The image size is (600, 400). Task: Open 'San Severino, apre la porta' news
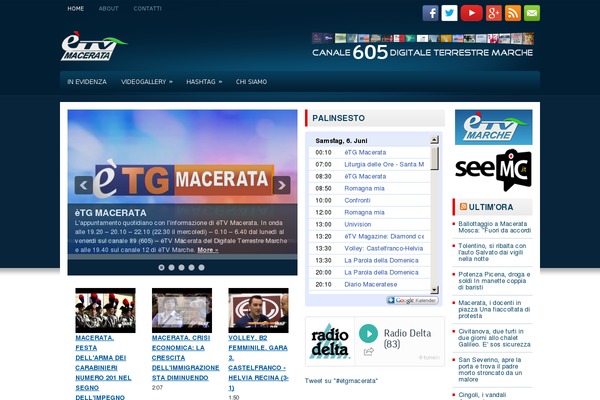pyautogui.click(x=490, y=369)
